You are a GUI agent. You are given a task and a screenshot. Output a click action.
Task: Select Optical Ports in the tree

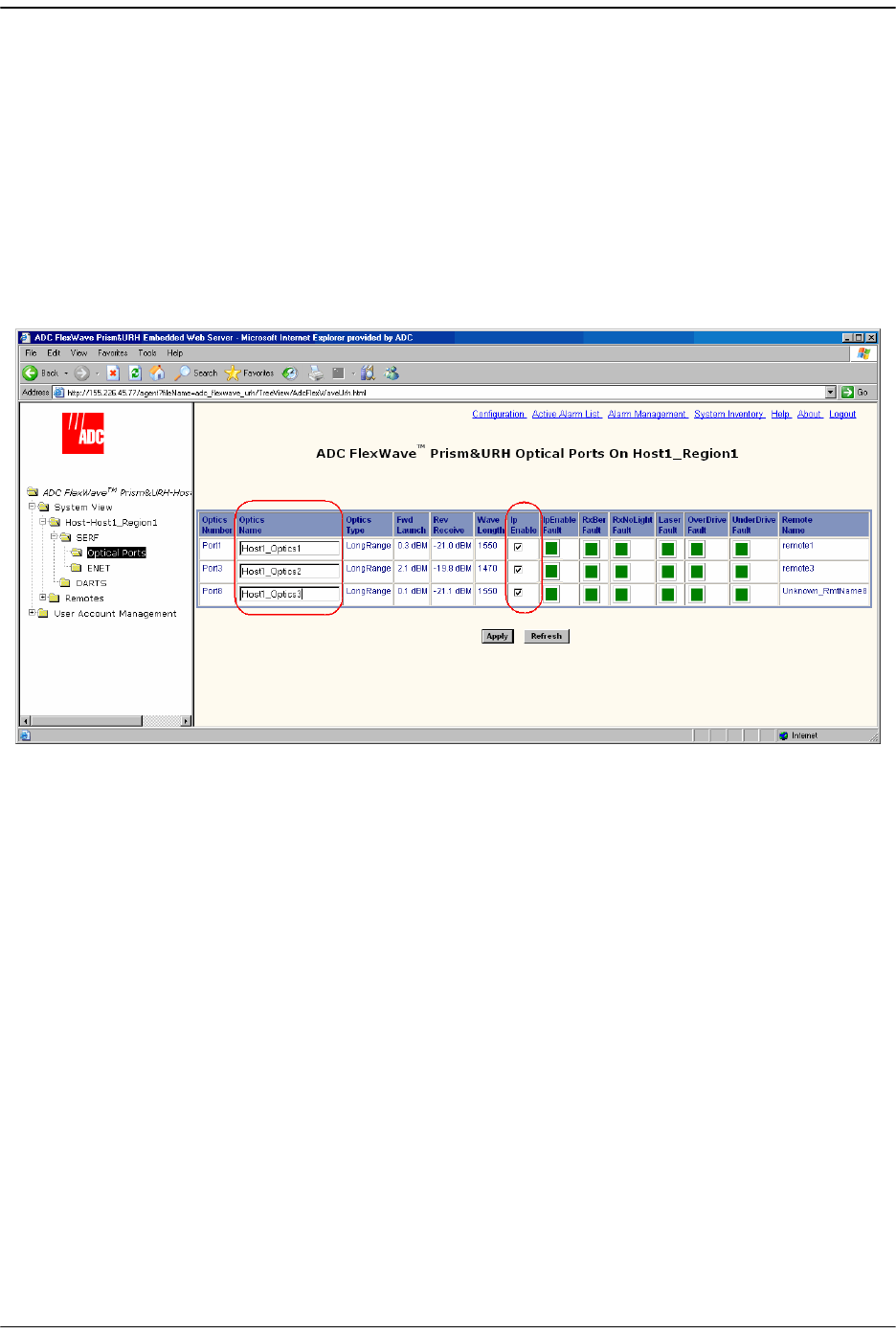pyautogui.click(x=116, y=553)
